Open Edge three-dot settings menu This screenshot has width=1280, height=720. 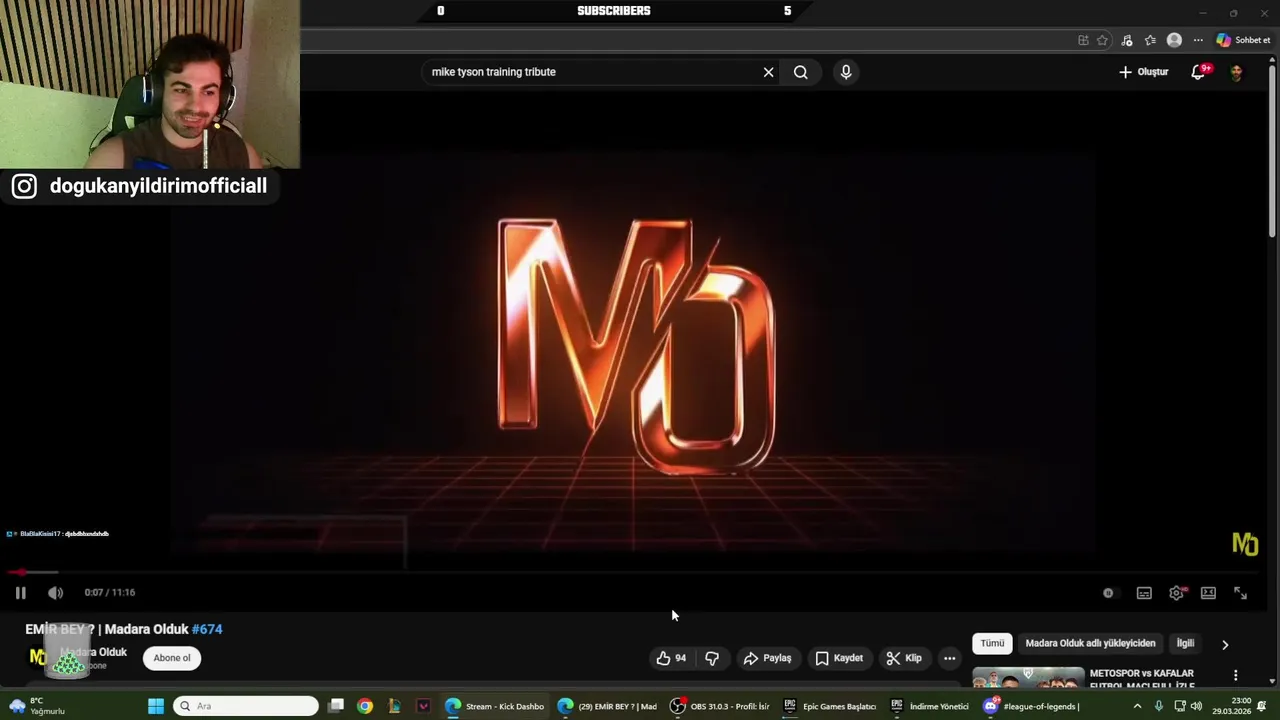(x=1198, y=40)
